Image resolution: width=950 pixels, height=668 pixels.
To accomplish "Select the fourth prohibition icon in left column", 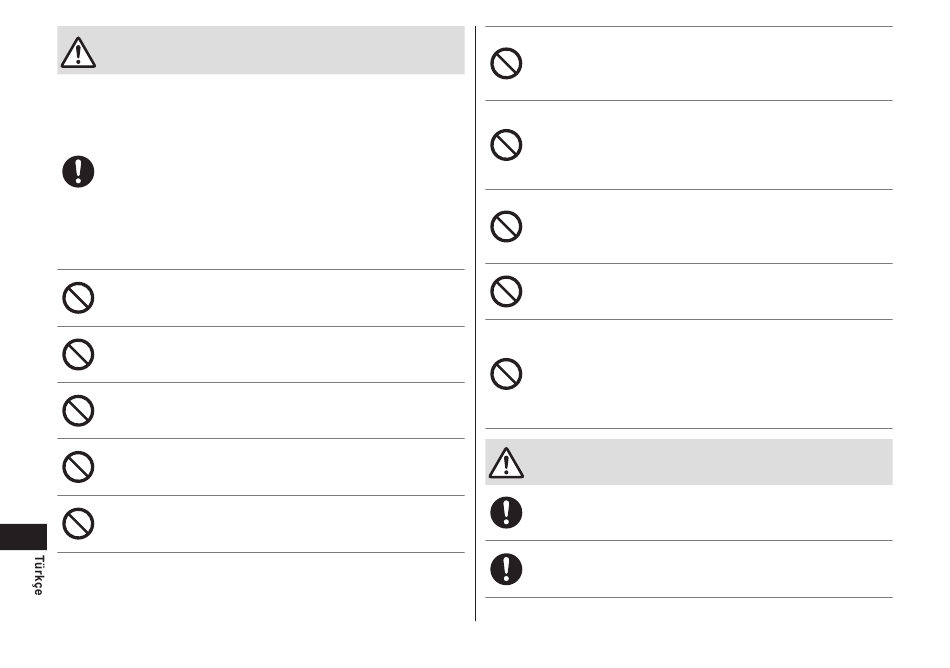I will click(x=78, y=467).
